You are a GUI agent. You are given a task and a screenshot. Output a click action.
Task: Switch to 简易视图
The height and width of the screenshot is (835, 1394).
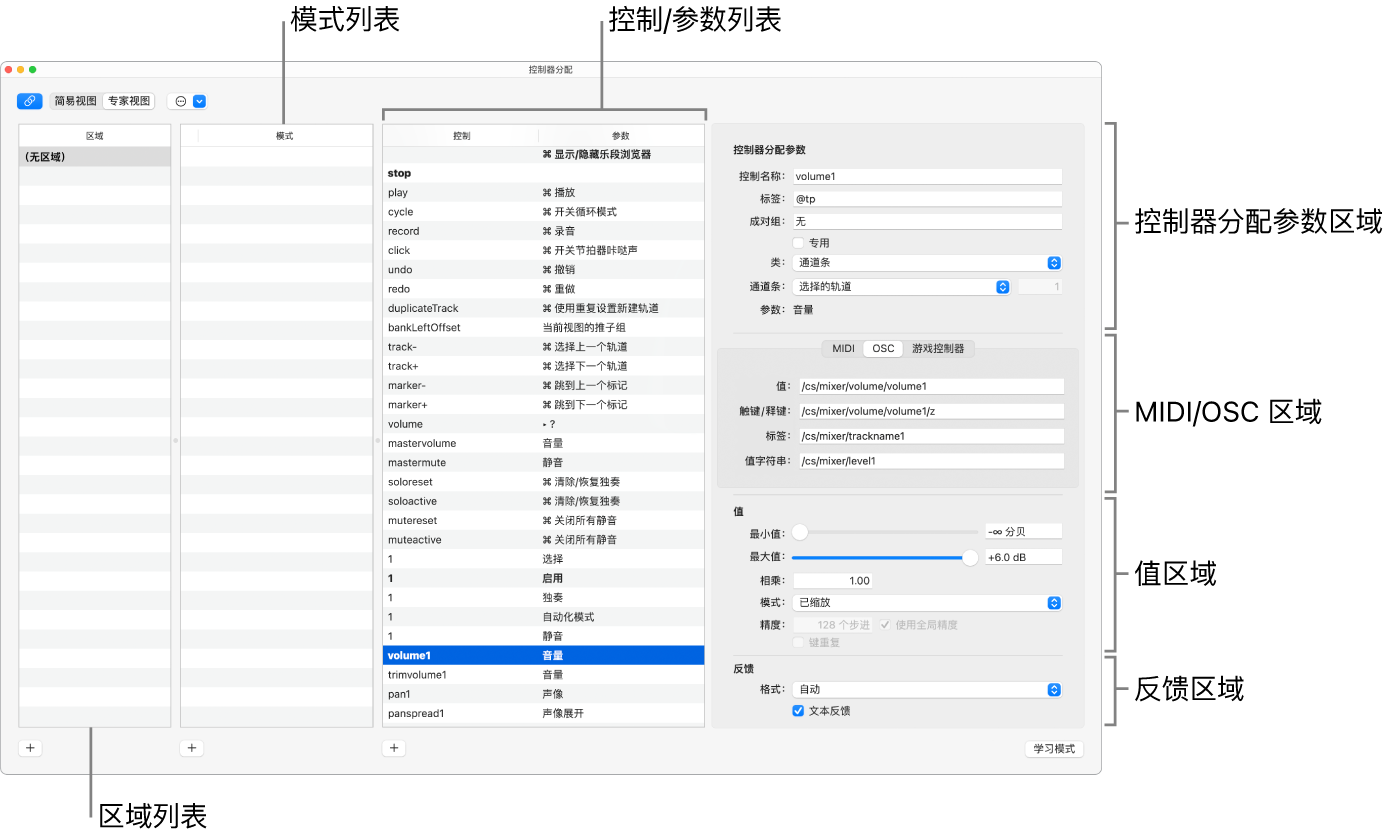pyautogui.click(x=76, y=101)
